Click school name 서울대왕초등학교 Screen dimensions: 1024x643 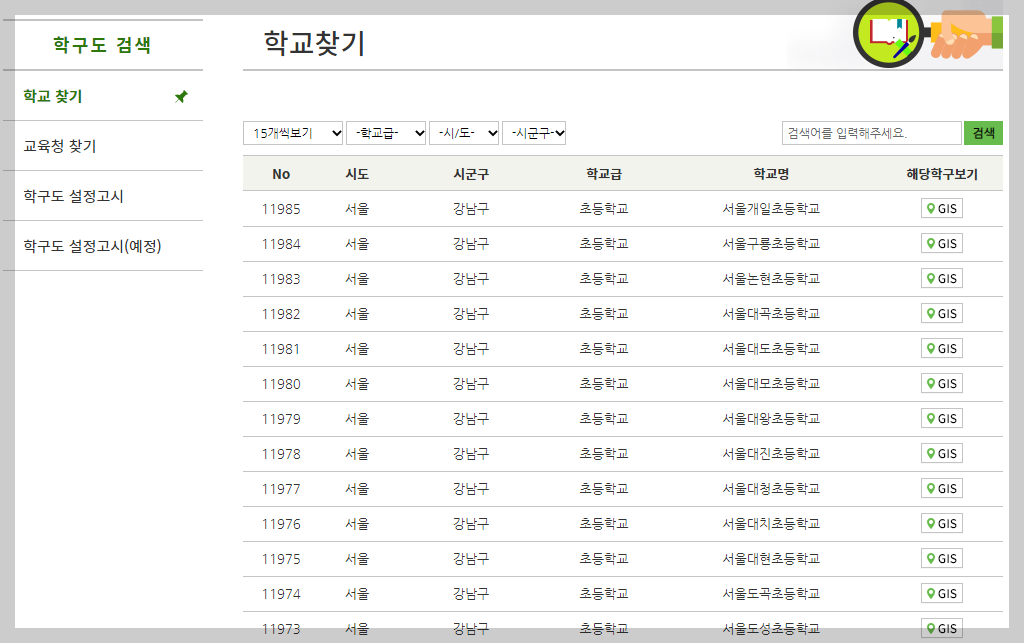pyautogui.click(x=771, y=418)
